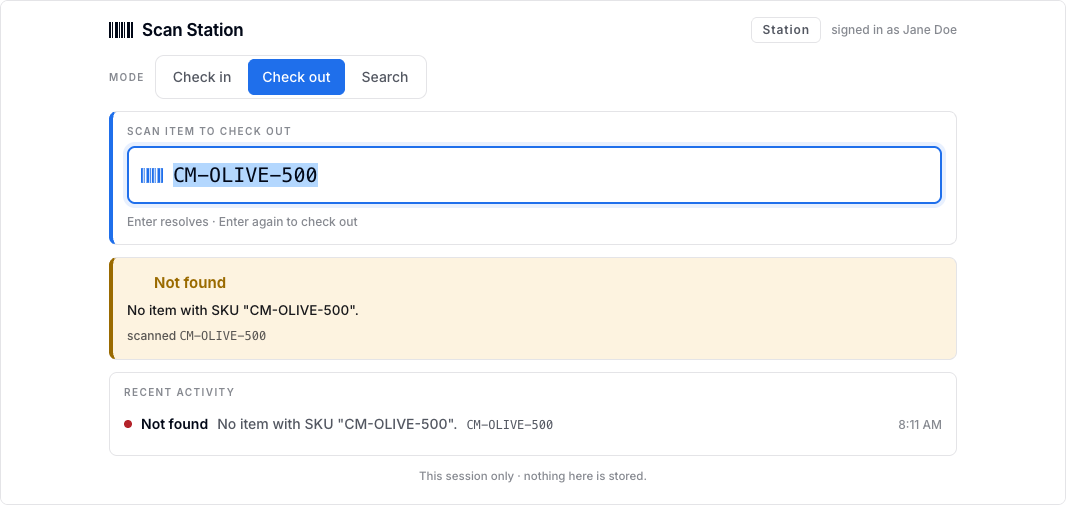The image size is (1066, 505).
Task: Click 'This session only' footer note
Action: [533, 476]
